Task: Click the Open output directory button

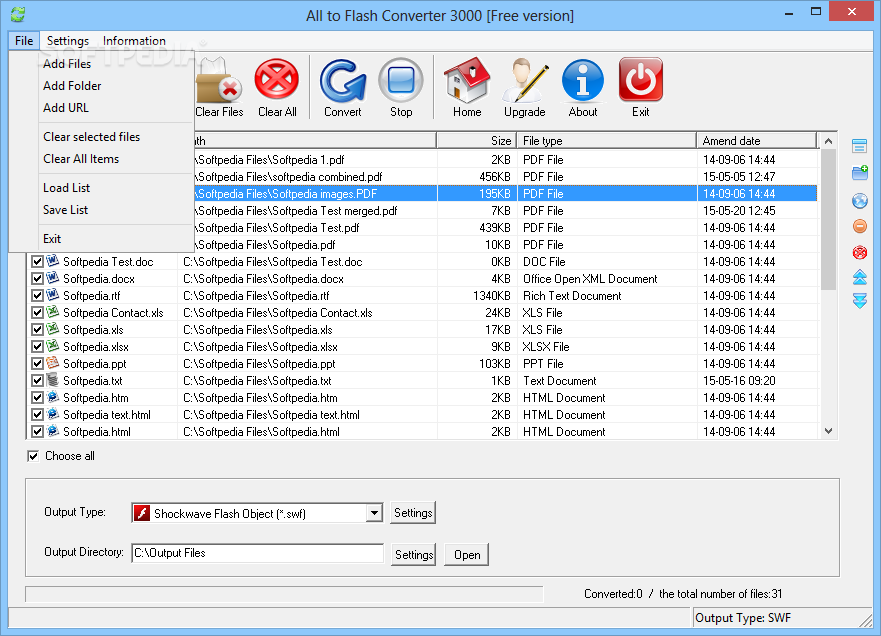Action: (466, 555)
